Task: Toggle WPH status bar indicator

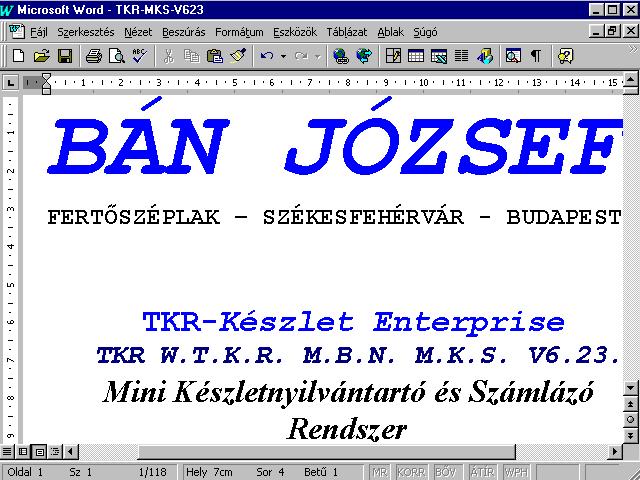Action: [516, 472]
